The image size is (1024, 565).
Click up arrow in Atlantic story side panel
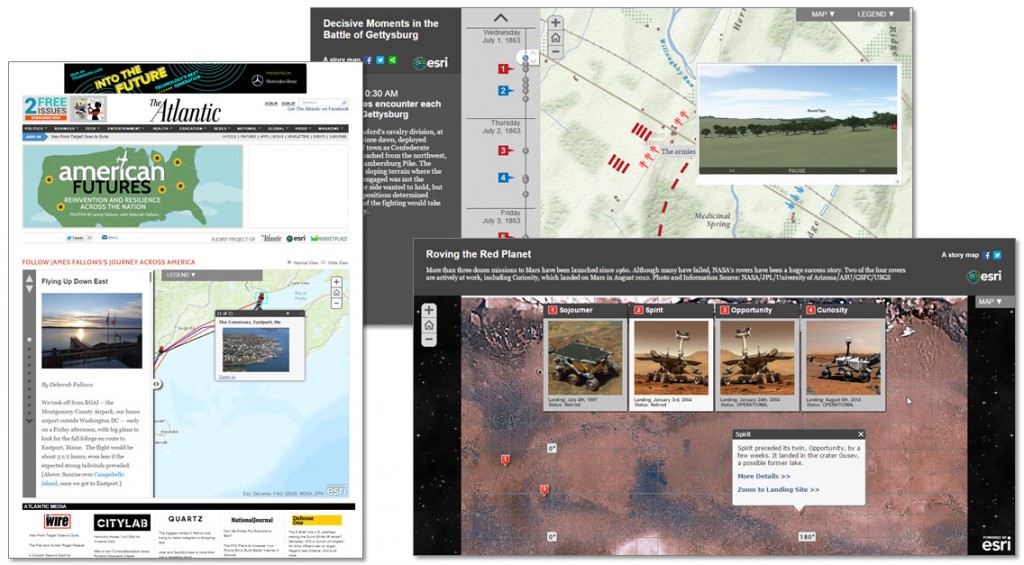(x=29, y=279)
